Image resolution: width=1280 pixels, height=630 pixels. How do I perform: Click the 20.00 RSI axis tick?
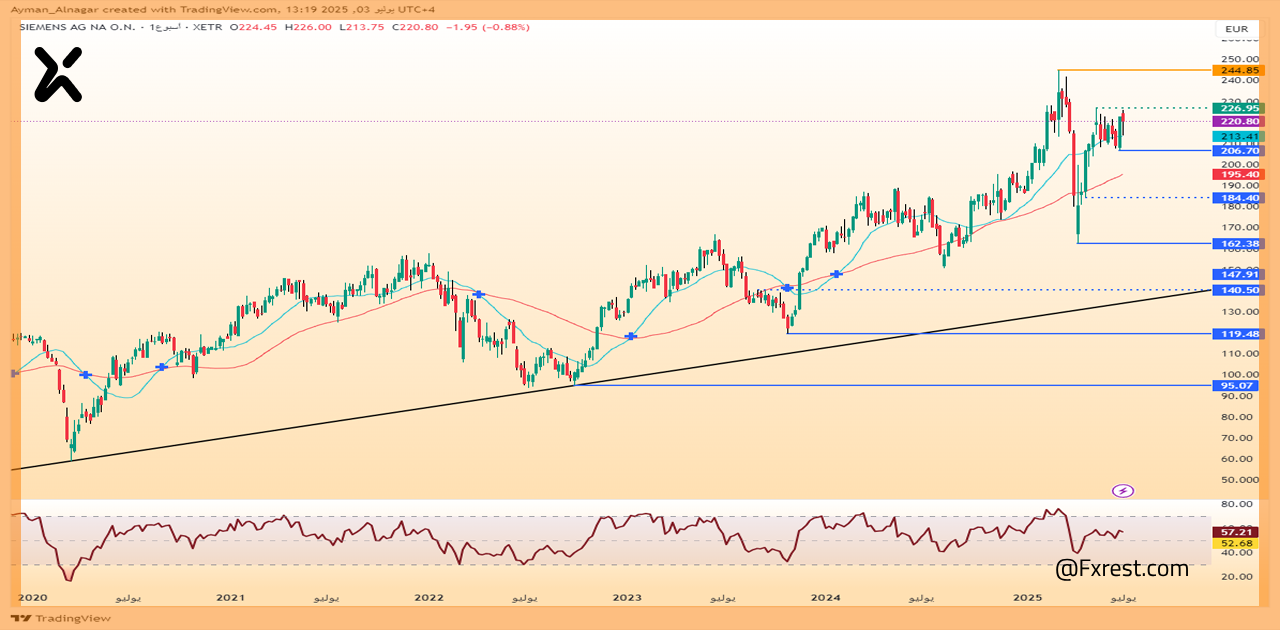point(1238,577)
